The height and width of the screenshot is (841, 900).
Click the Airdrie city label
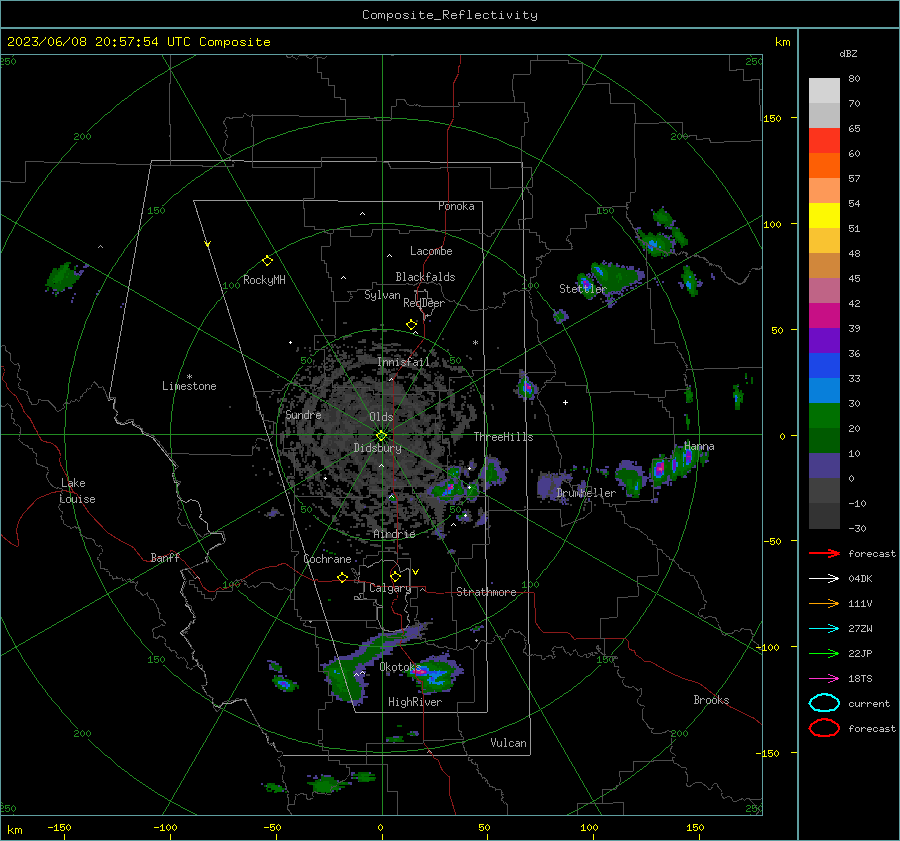click(394, 534)
